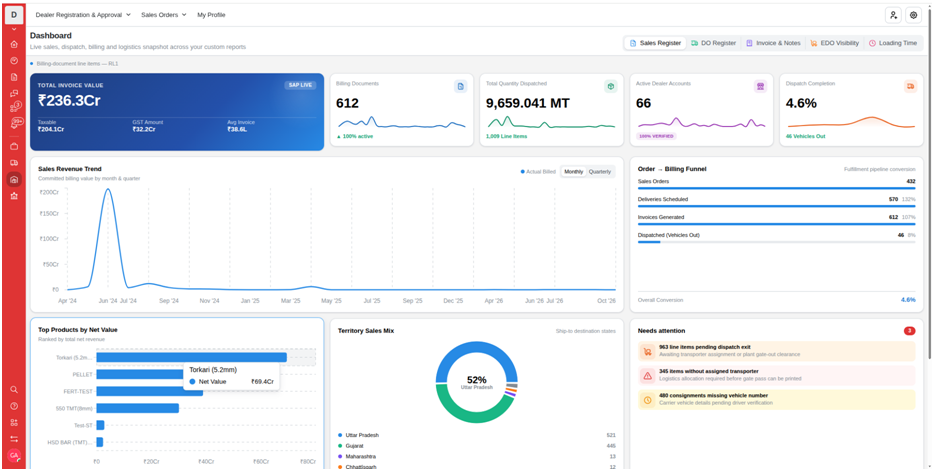Image resolution: width=934 pixels, height=471 pixels.
Task: Open the help question-mark icon
Action: click(14, 406)
